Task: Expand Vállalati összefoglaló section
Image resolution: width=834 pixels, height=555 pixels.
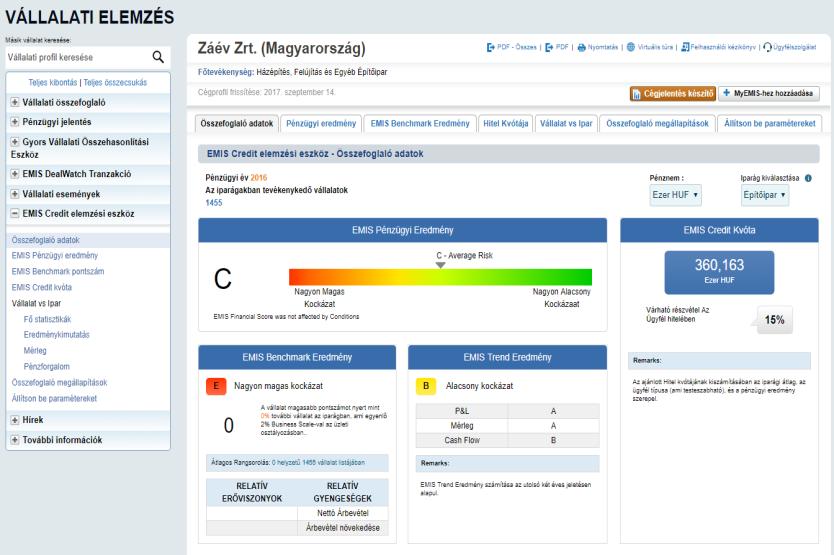Action: pos(15,102)
